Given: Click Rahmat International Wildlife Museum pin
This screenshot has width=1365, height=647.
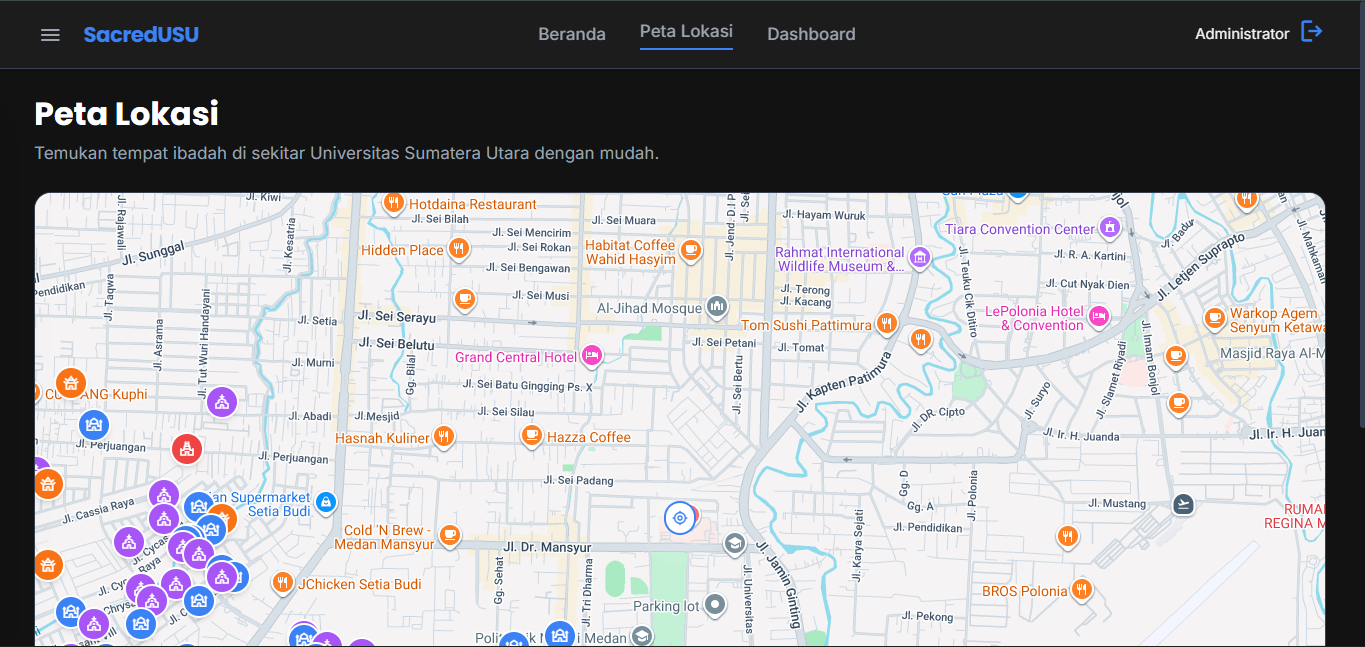Looking at the screenshot, I should point(921,258).
